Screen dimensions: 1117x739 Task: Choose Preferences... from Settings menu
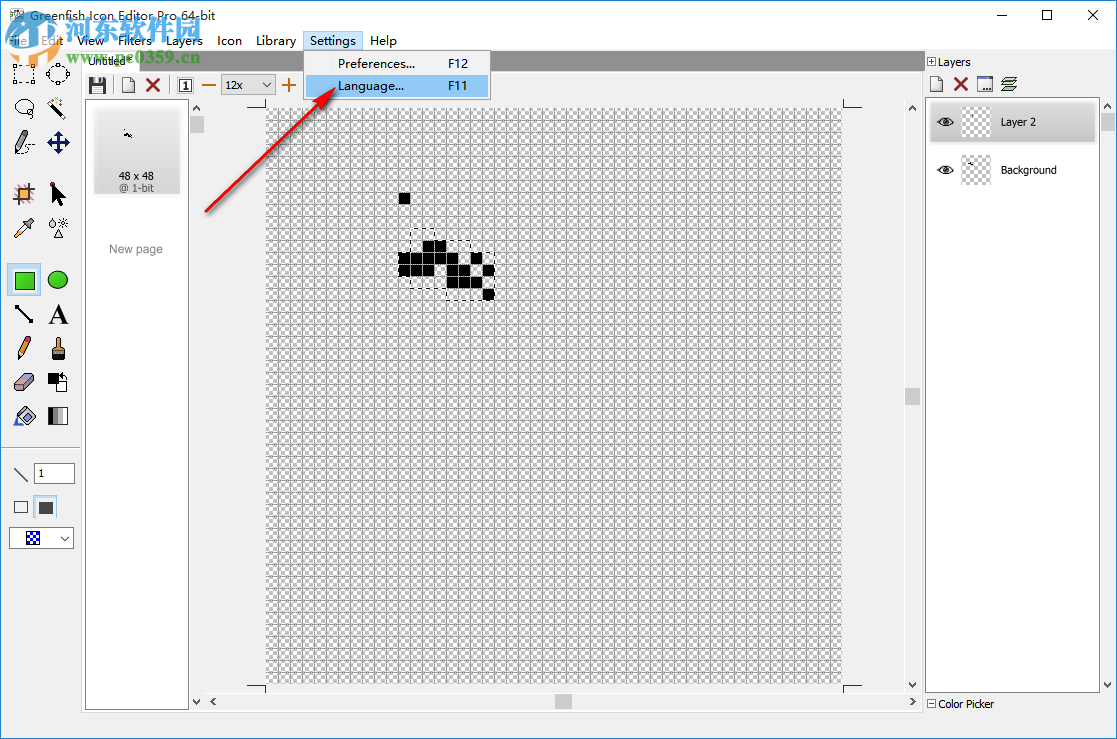point(398,63)
